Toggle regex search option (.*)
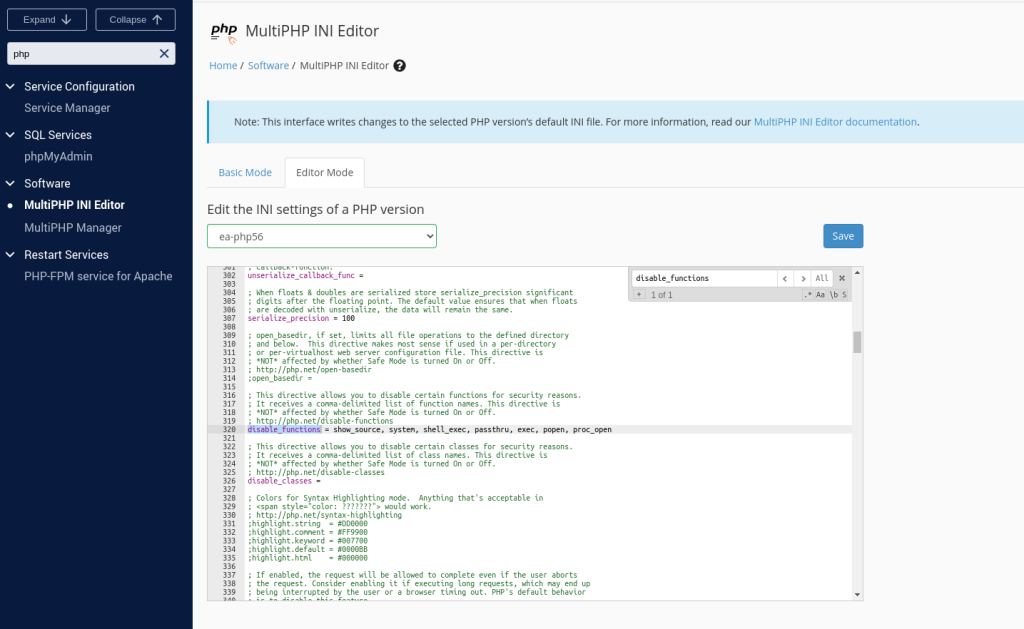1024x629 pixels. point(808,295)
